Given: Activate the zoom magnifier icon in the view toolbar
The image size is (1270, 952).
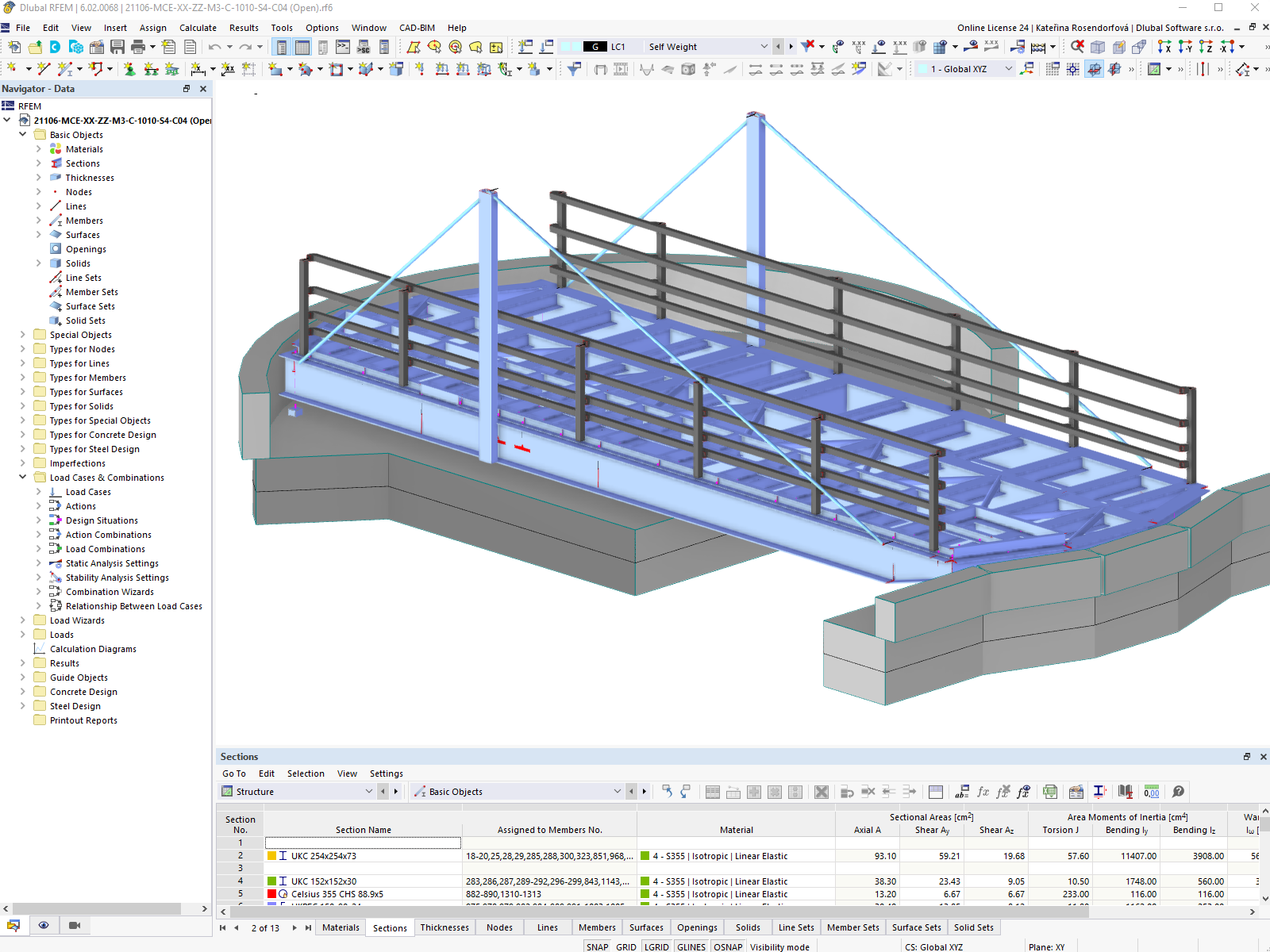Looking at the screenshot, I should 1076,47.
